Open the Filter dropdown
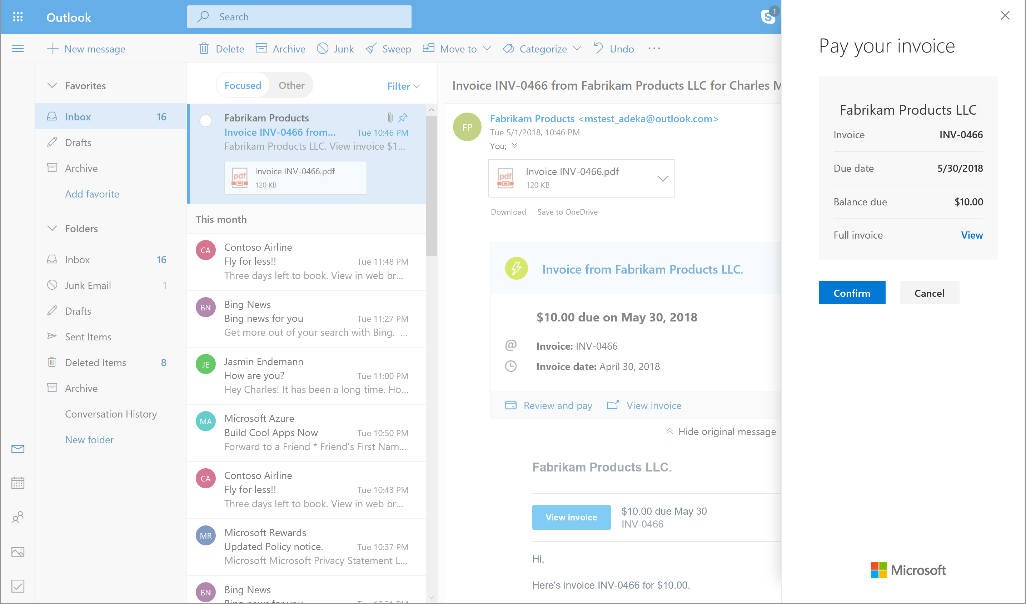Screen dimensions: 1026x604 click(400, 86)
